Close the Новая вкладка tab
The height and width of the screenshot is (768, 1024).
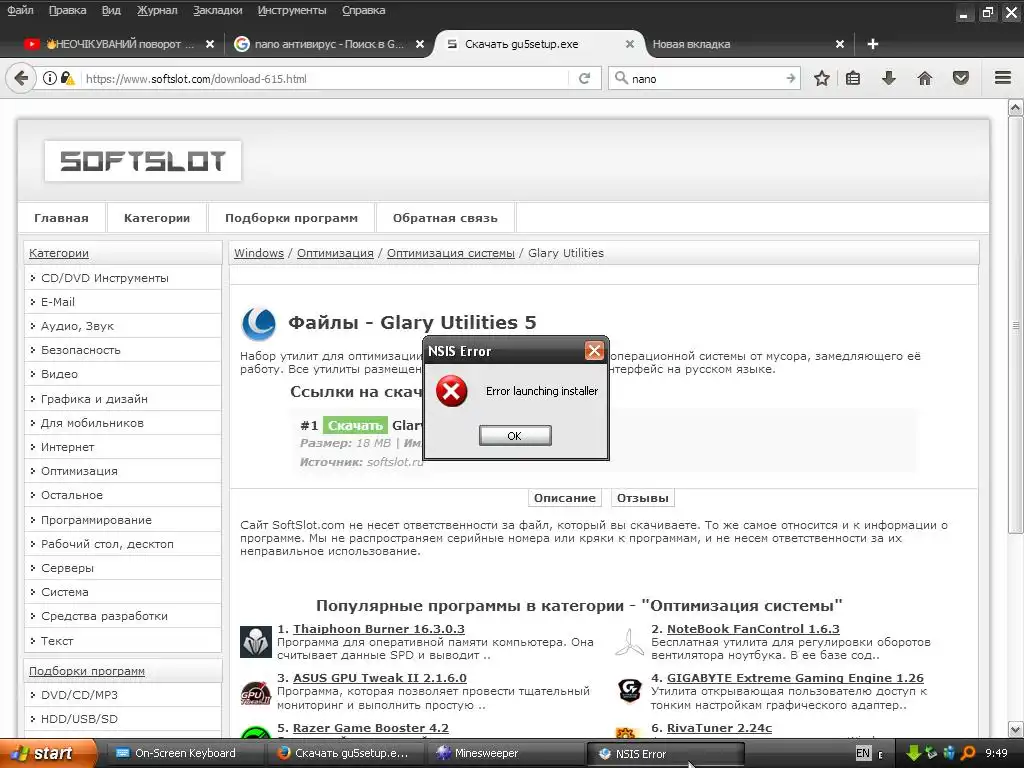point(840,44)
